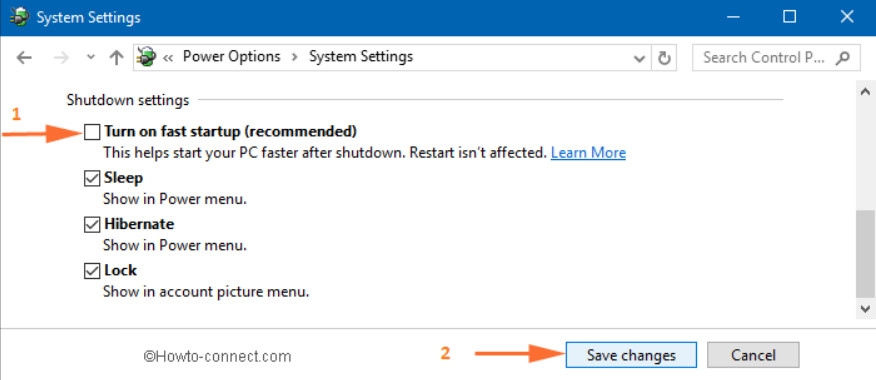
Task: Click the Cancel button
Action: tap(753, 355)
